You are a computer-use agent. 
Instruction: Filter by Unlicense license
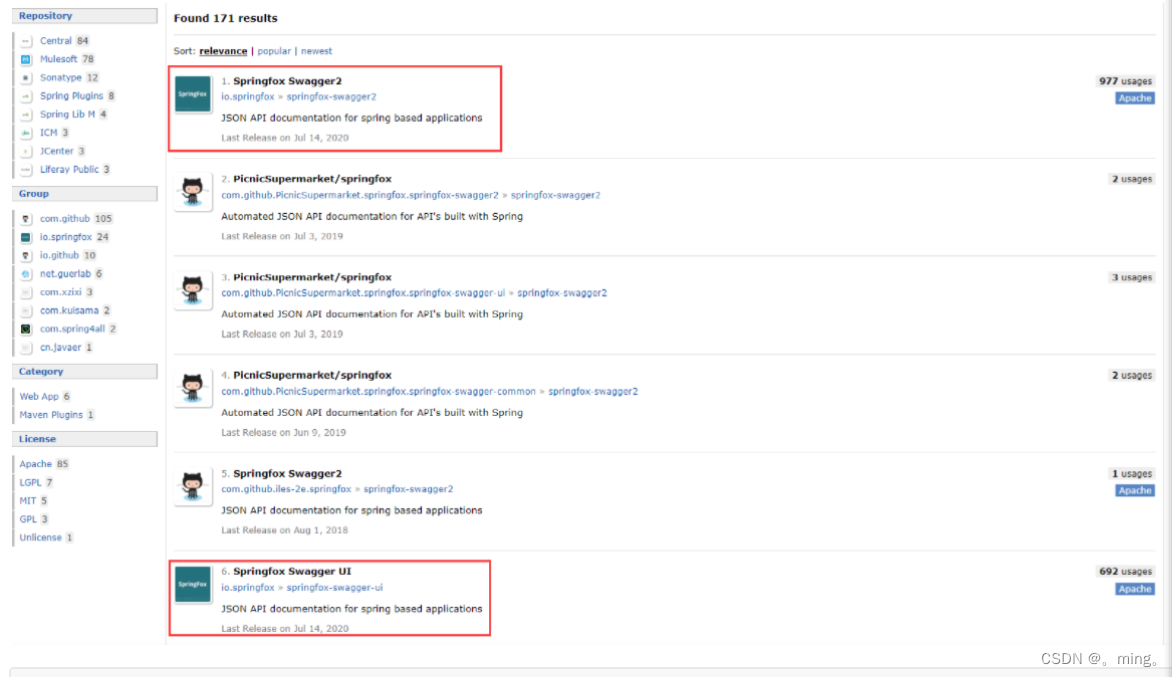tap(40, 538)
